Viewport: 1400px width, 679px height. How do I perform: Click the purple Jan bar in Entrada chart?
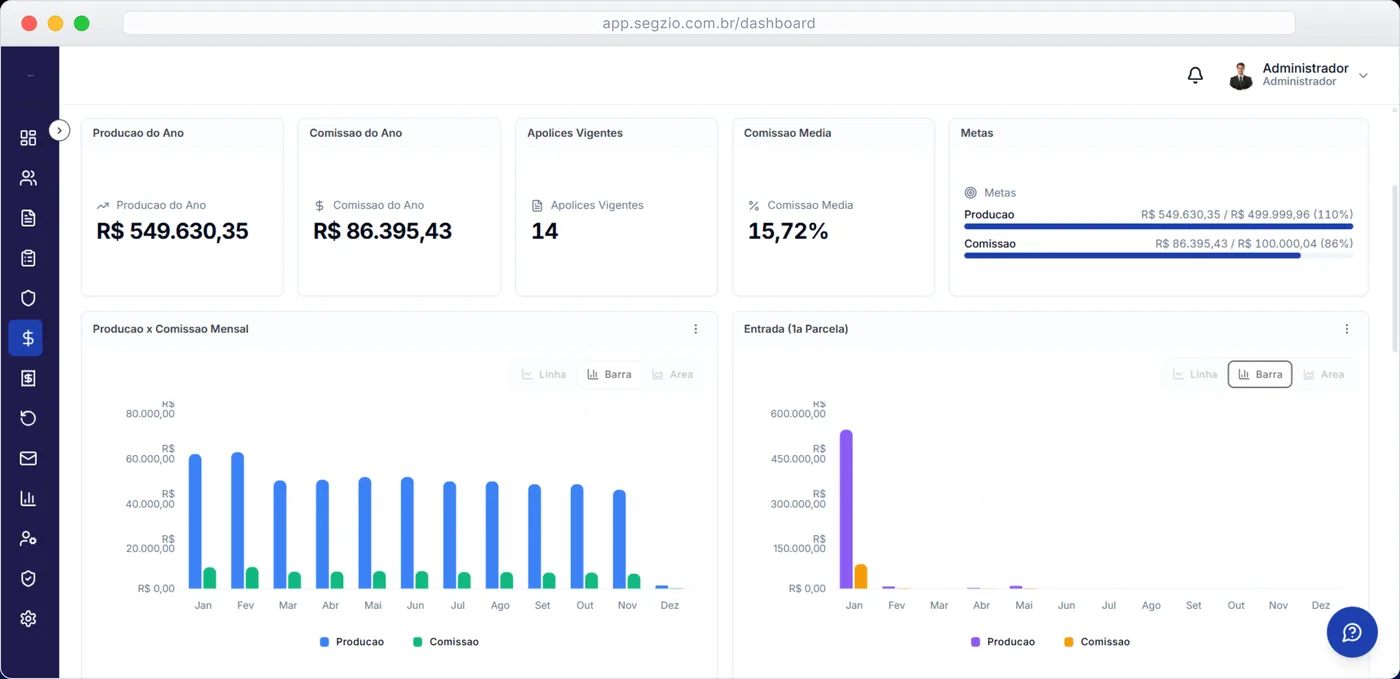tap(846, 509)
